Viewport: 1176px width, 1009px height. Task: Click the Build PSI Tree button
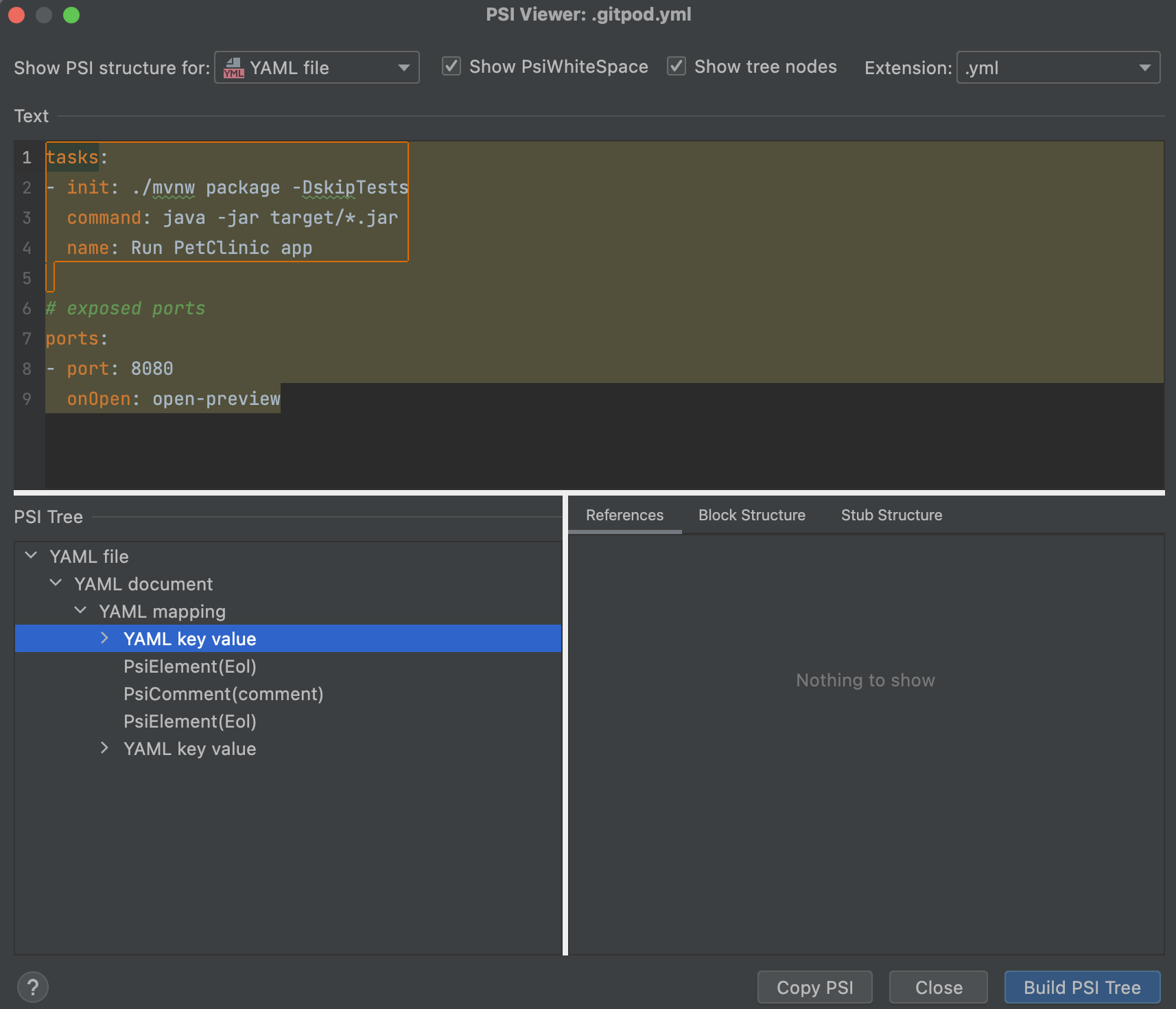point(1082,988)
